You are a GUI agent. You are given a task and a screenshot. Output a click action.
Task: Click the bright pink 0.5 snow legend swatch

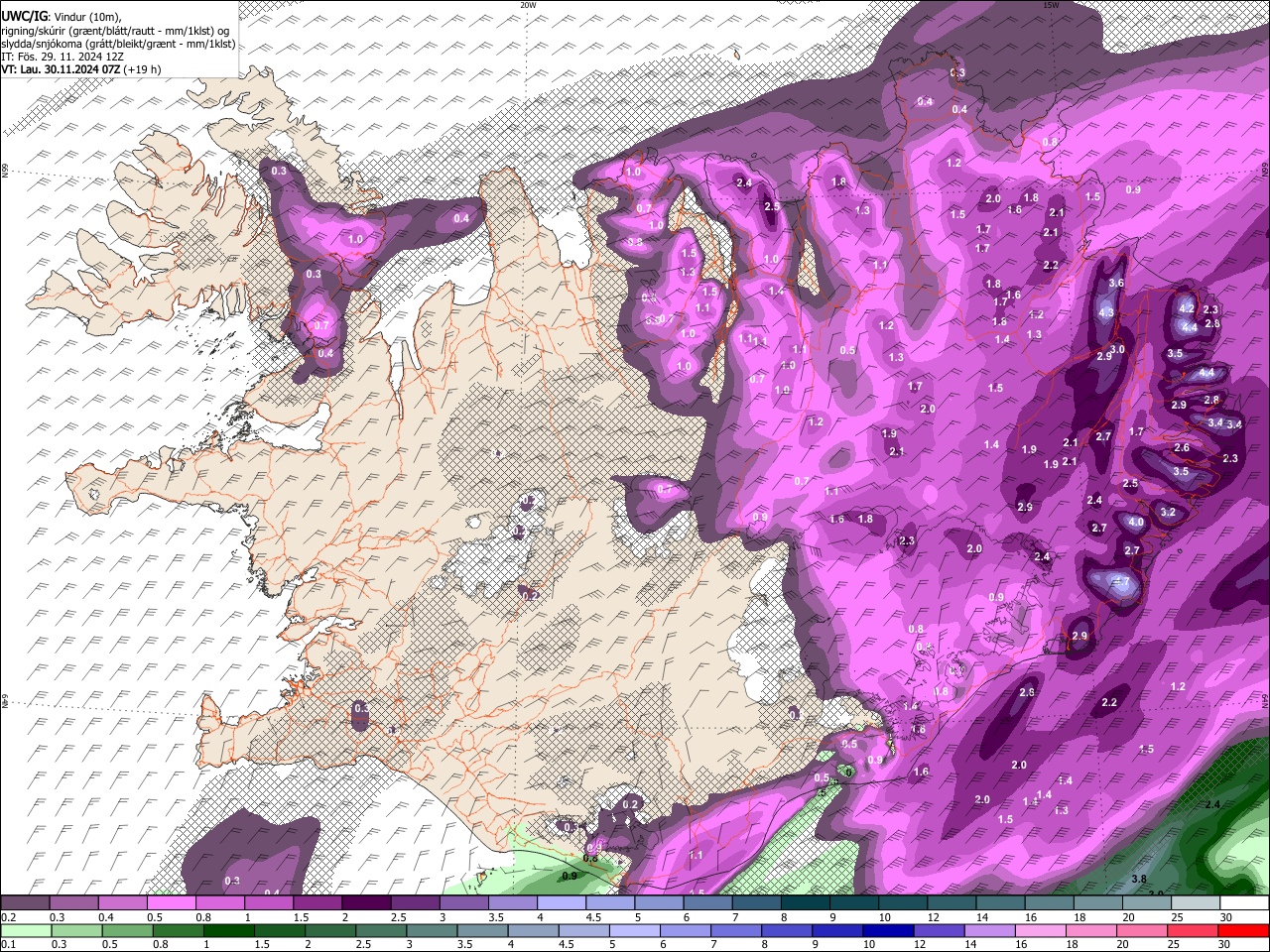(x=171, y=903)
